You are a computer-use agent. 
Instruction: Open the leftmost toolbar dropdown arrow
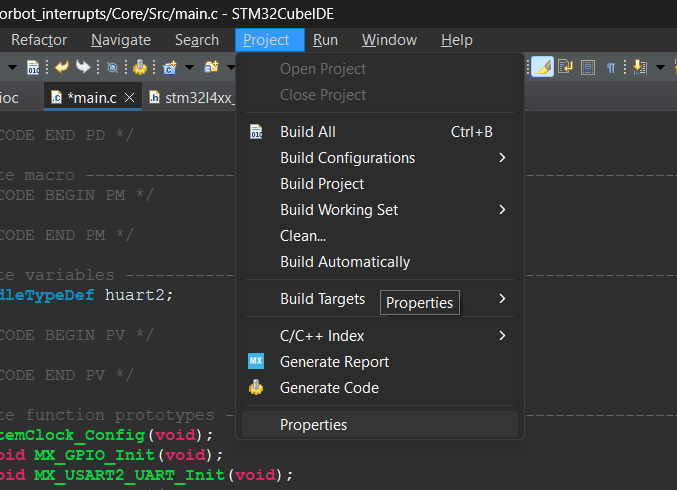click(x=13, y=67)
